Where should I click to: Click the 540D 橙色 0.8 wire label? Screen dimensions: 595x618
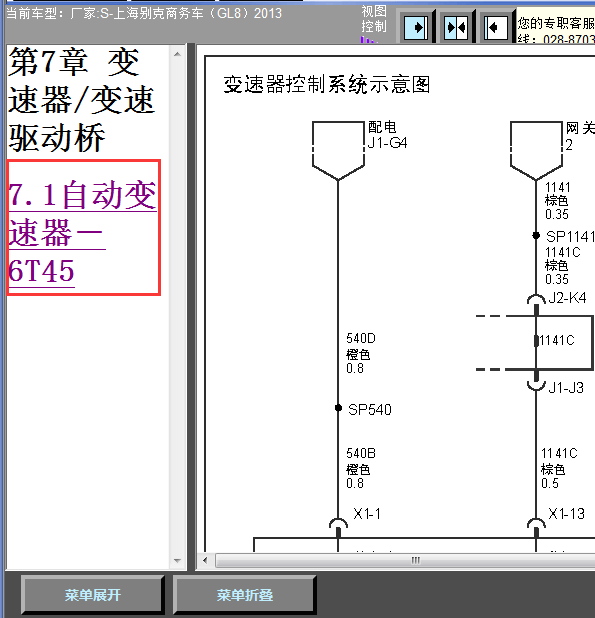(361, 353)
